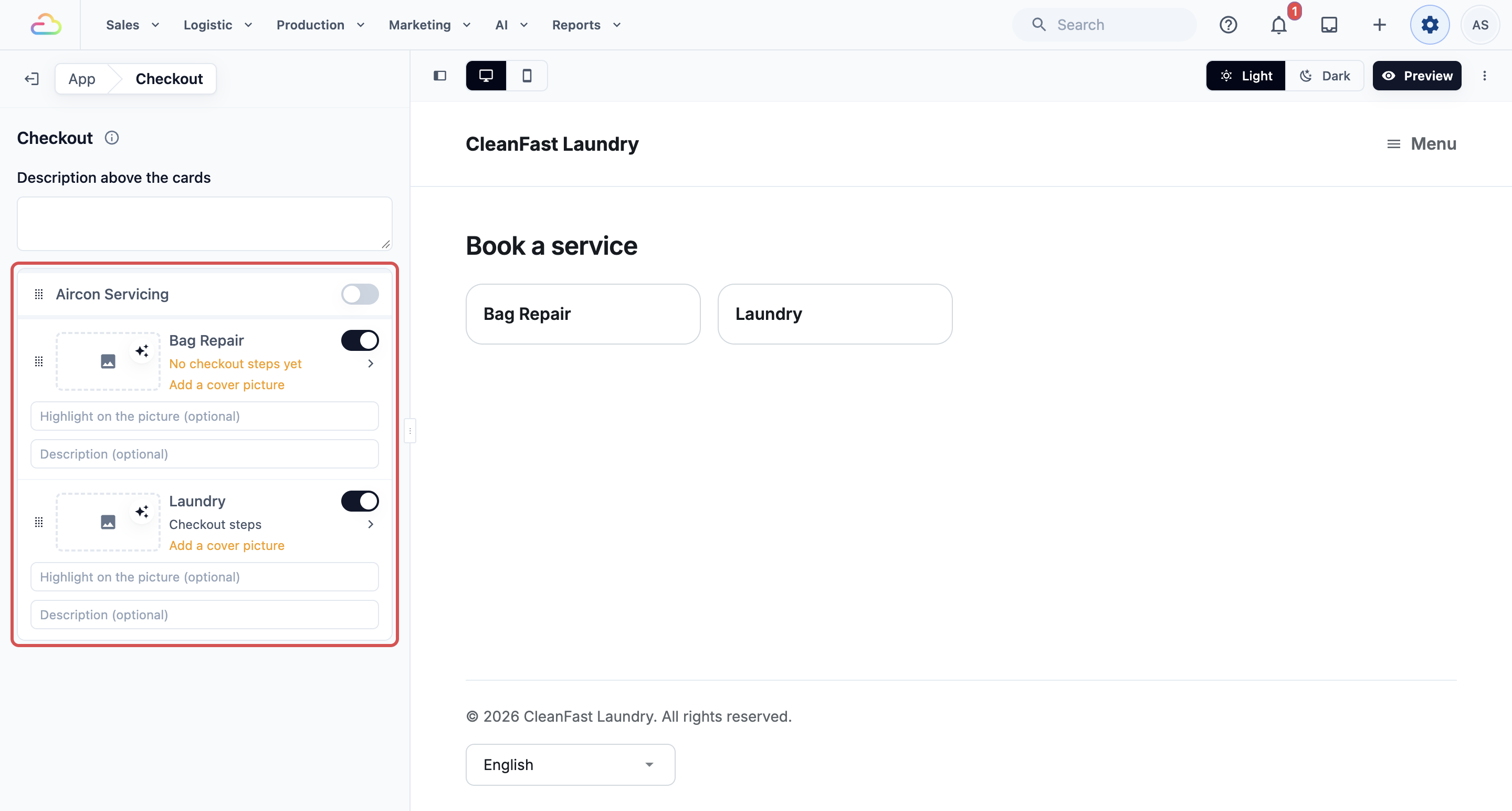Expand the Production menu
The image size is (1512, 811).
pyautogui.click(x=320, y=25)
